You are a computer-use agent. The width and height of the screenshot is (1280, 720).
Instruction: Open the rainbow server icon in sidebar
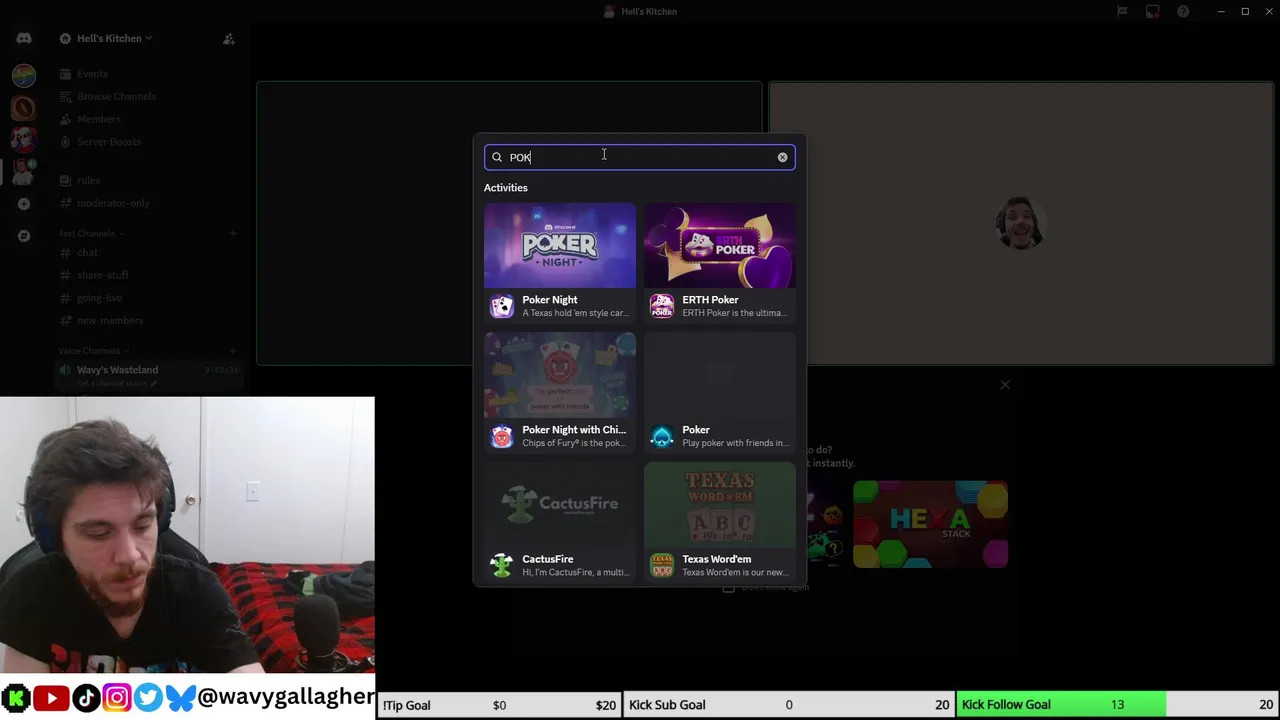pos(24,75)
